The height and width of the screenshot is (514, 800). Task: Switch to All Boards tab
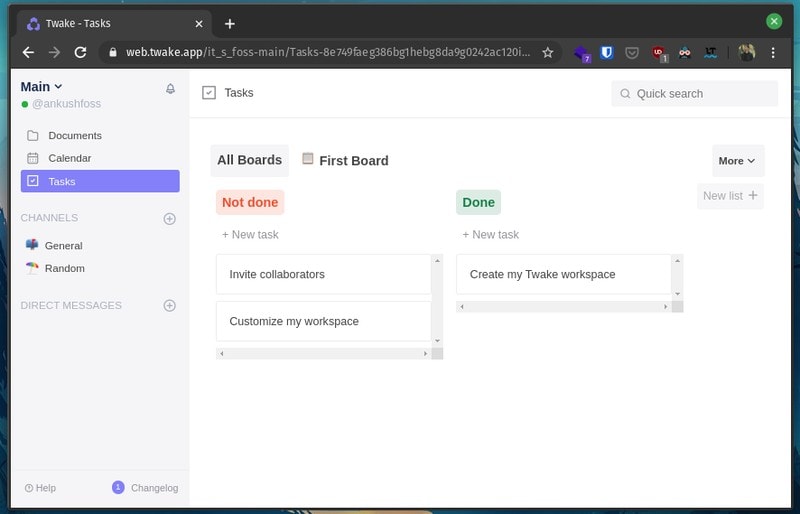tap(249, 160)
